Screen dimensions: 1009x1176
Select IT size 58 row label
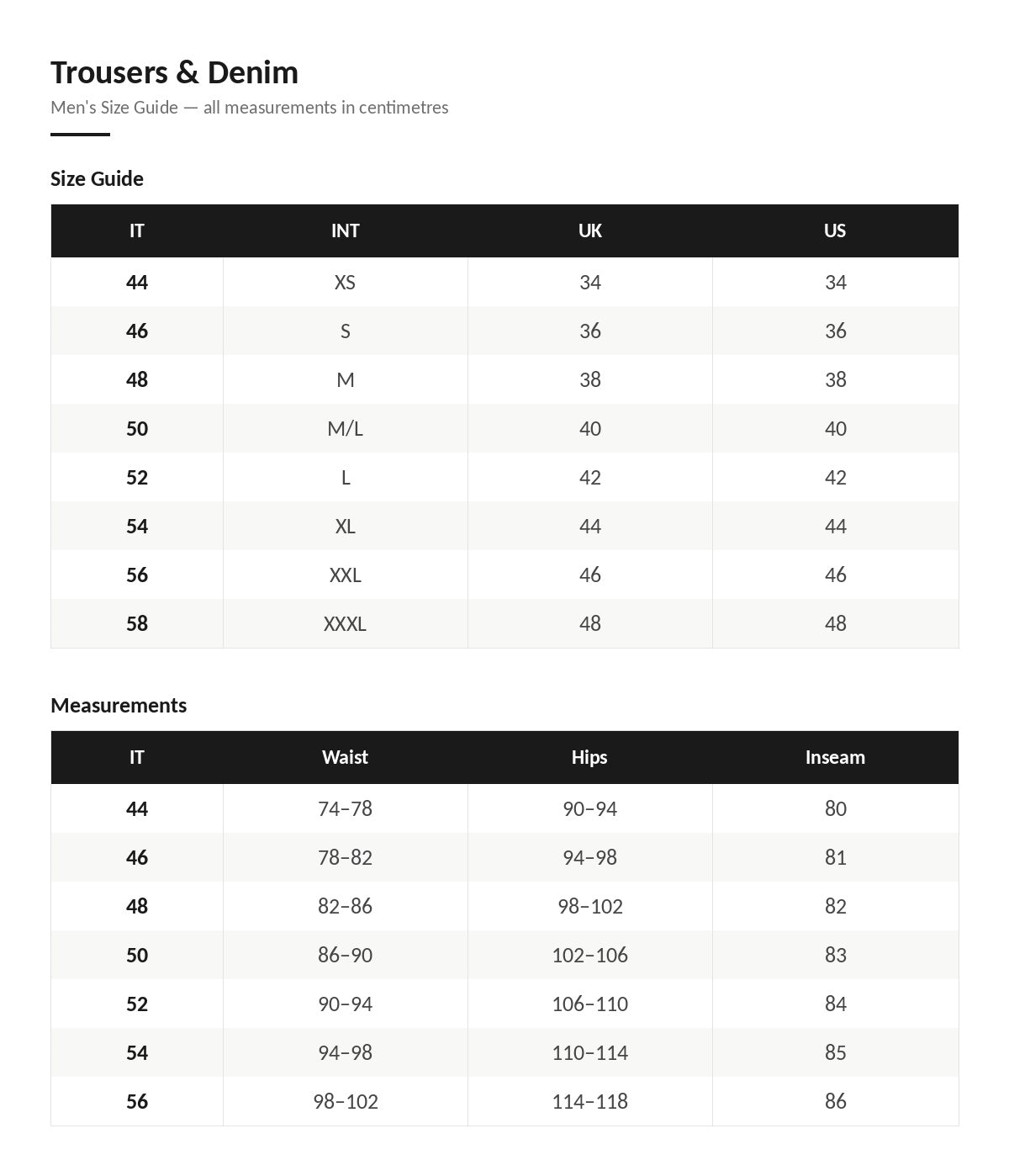[137, 623]
